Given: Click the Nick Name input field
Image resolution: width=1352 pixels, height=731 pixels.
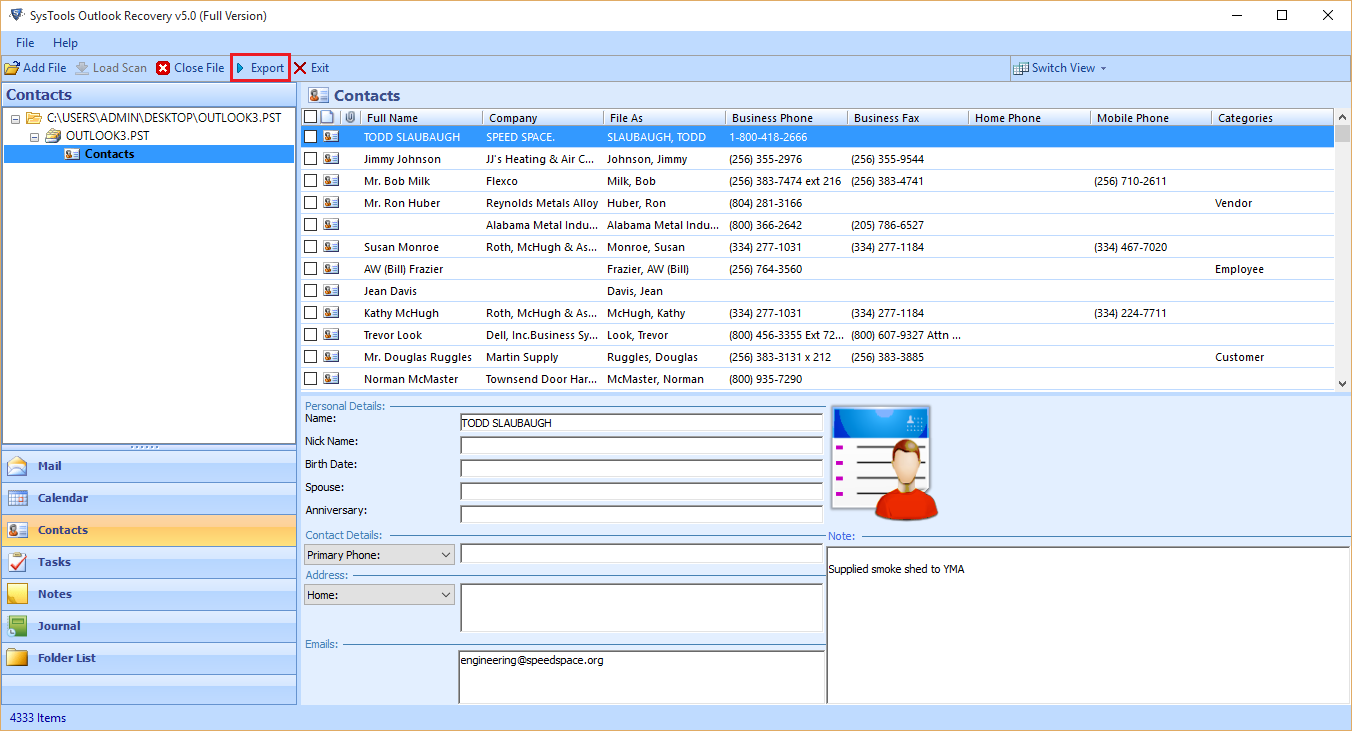Looking at the screenshot, I should click(641, 445).
